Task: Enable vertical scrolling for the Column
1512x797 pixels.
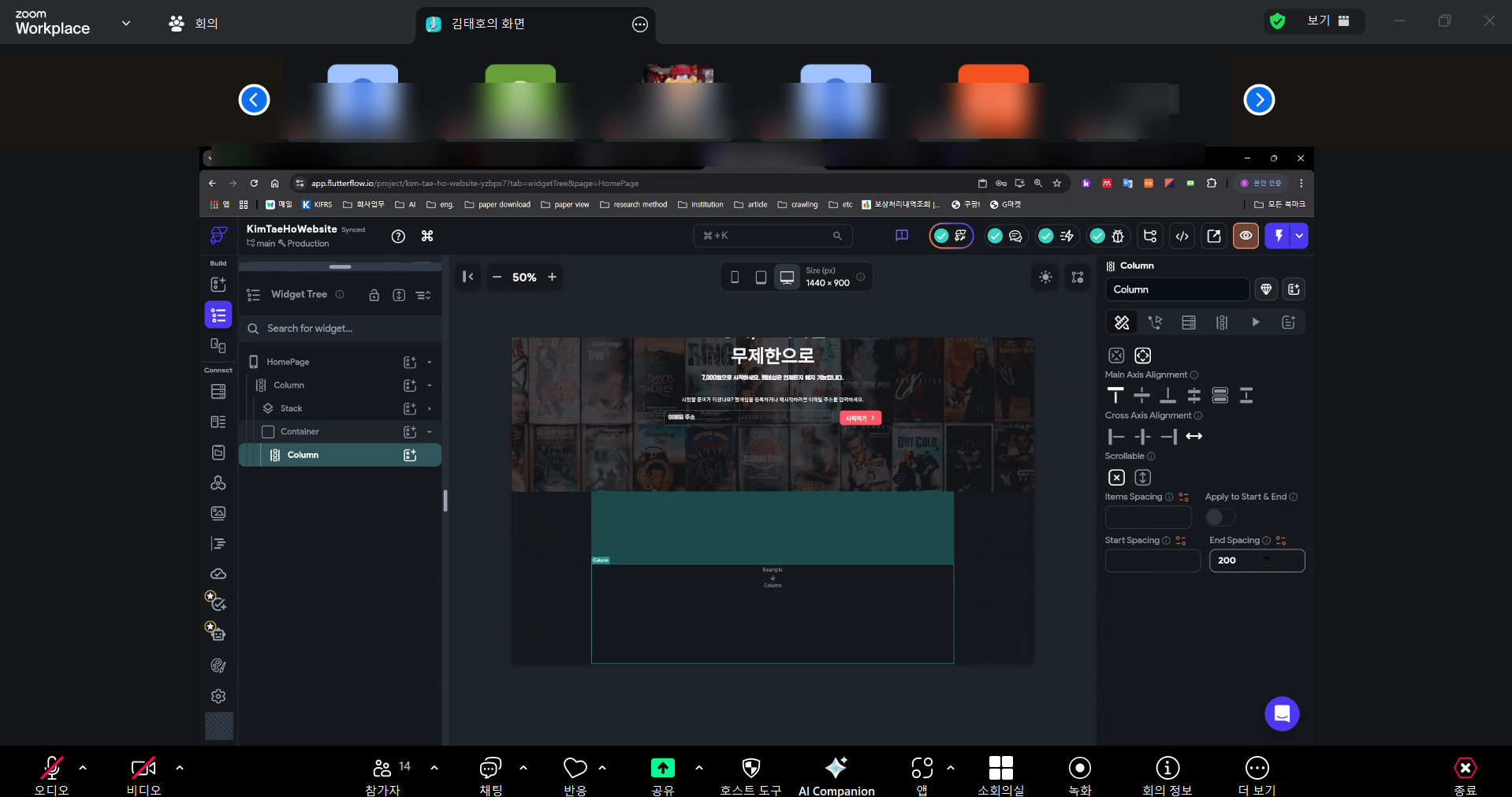Action: pyautogui.click(x=1142, y=477)
